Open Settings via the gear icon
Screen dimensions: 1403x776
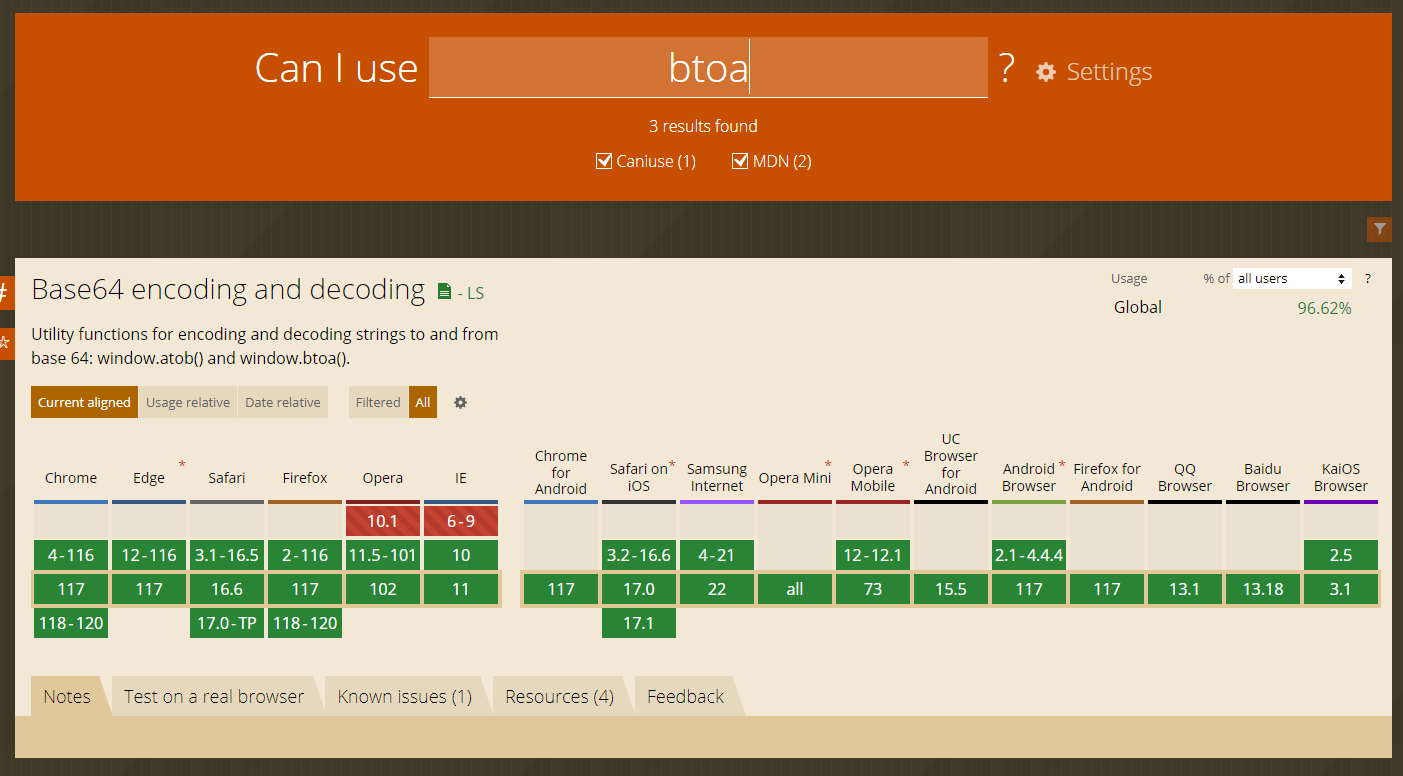pyautogui.click(x=1046, y=72)
